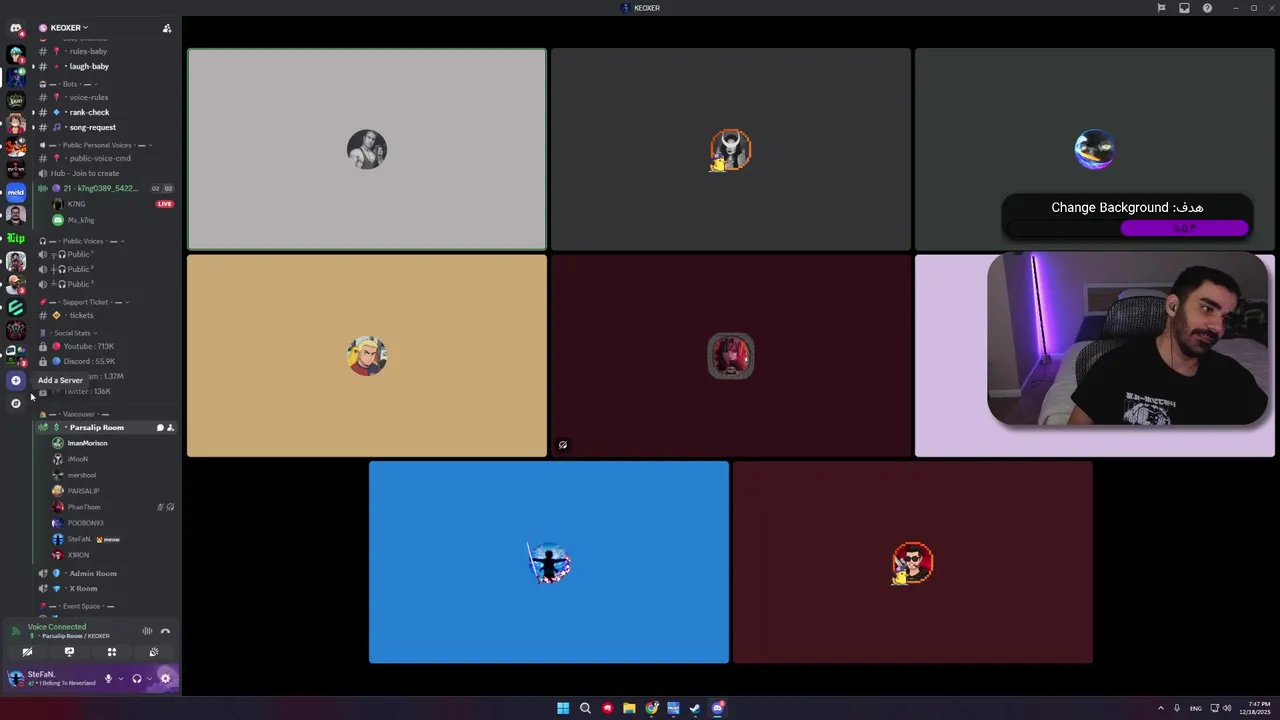Screen dimensions: 1280x720
Task: Click the Add a Server plus icon
Action: 15,380
